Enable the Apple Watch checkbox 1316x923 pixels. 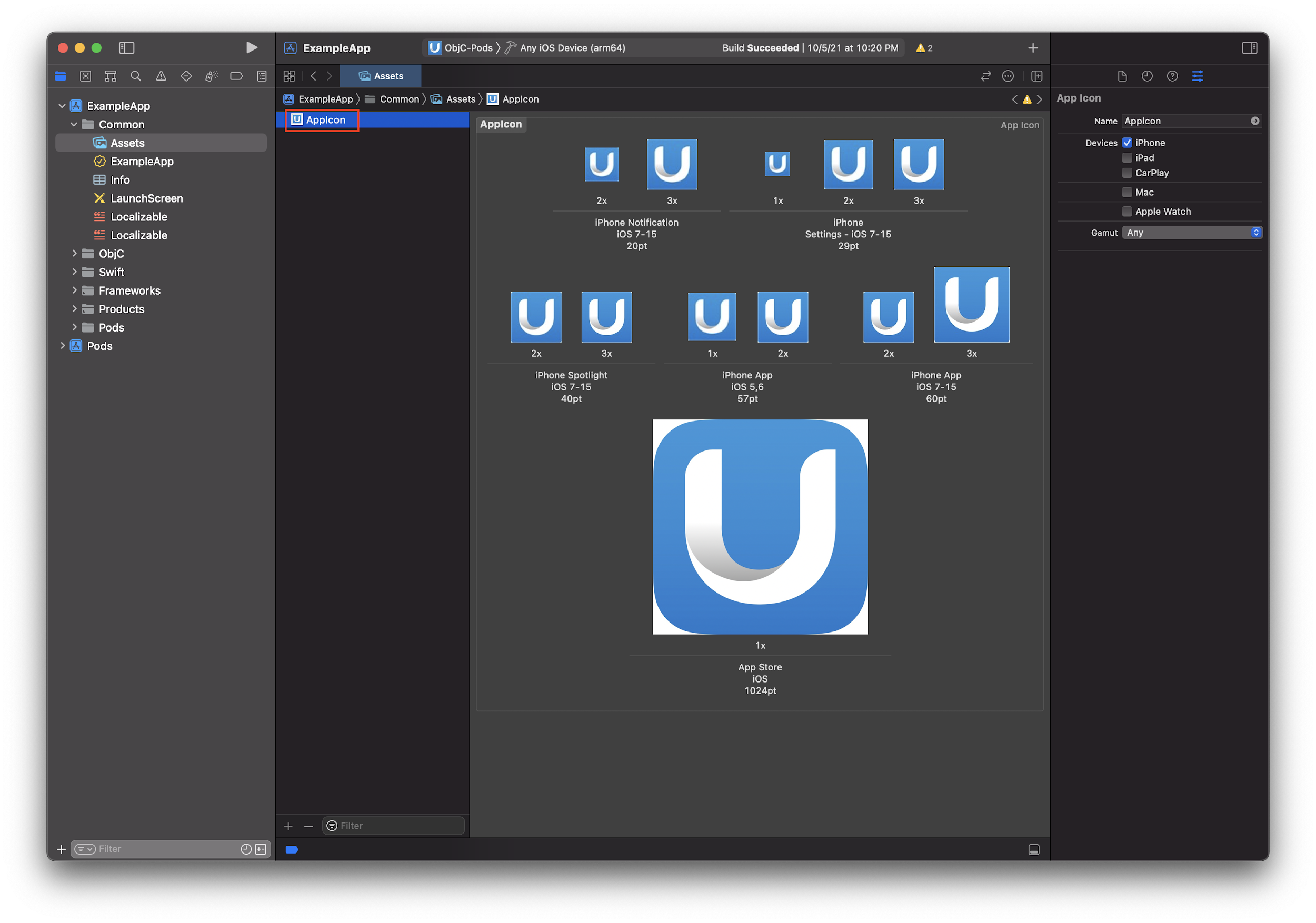point(1127,212)
